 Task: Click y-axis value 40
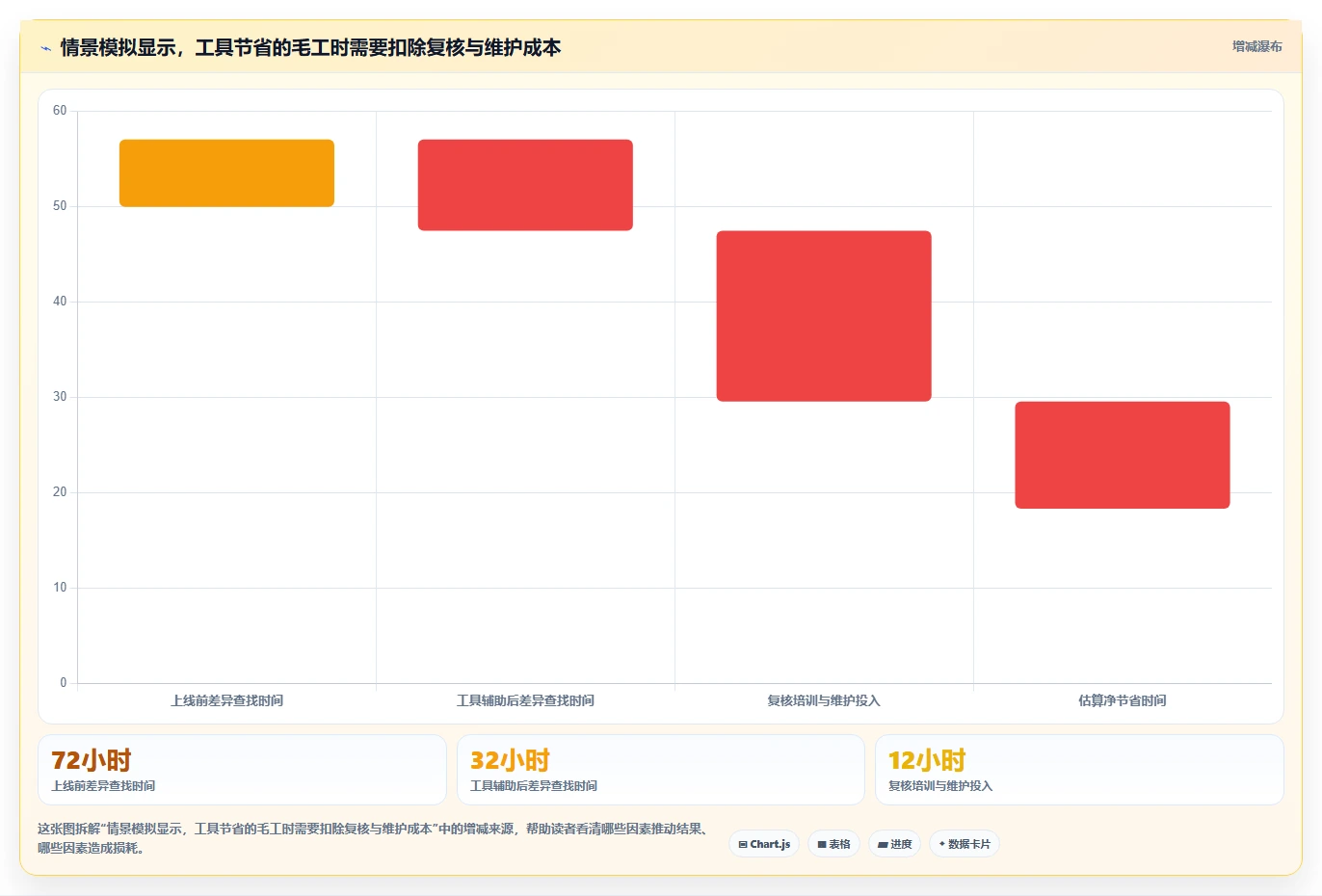click(x=60, y=302)
